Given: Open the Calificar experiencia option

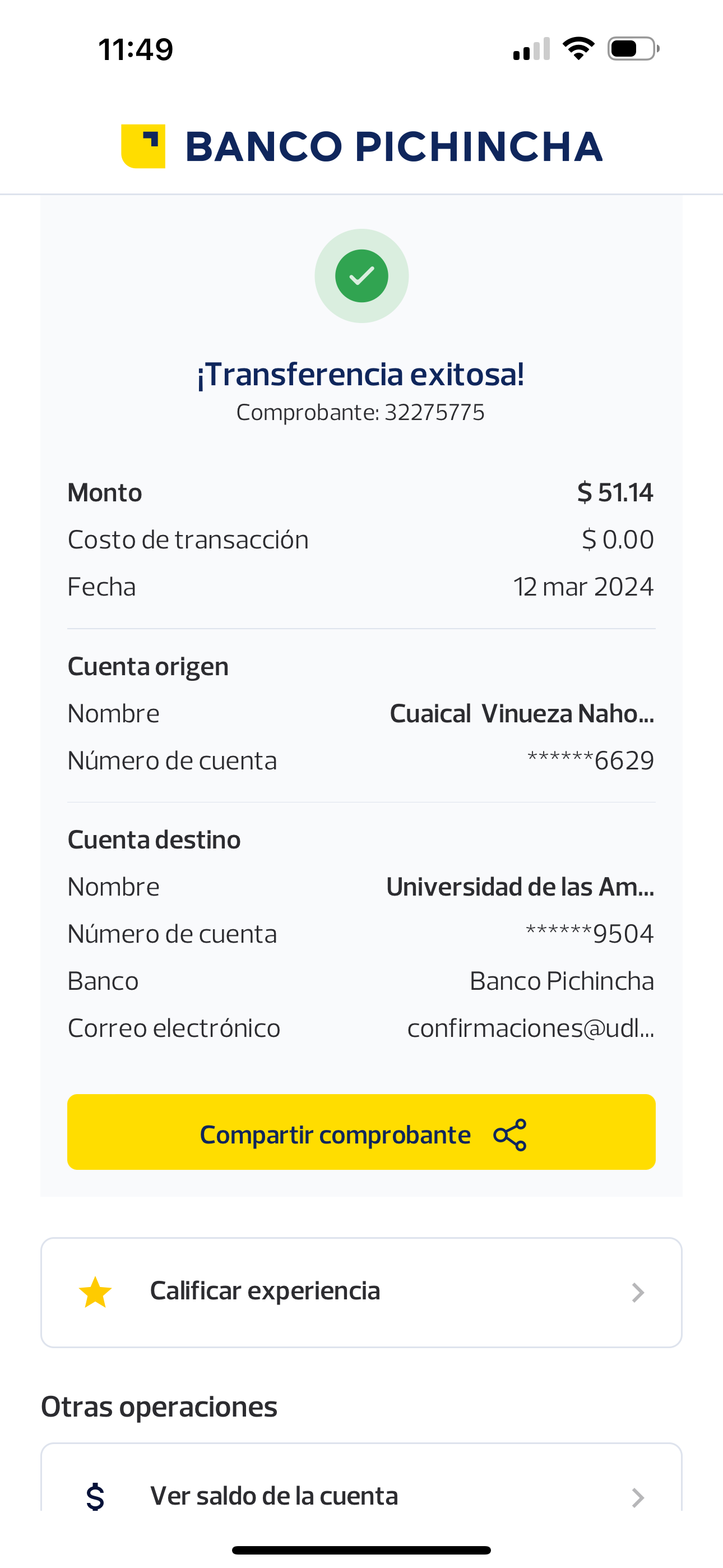Looking at the screenshot, I should pyautogui.click(x=265, y=1291).
